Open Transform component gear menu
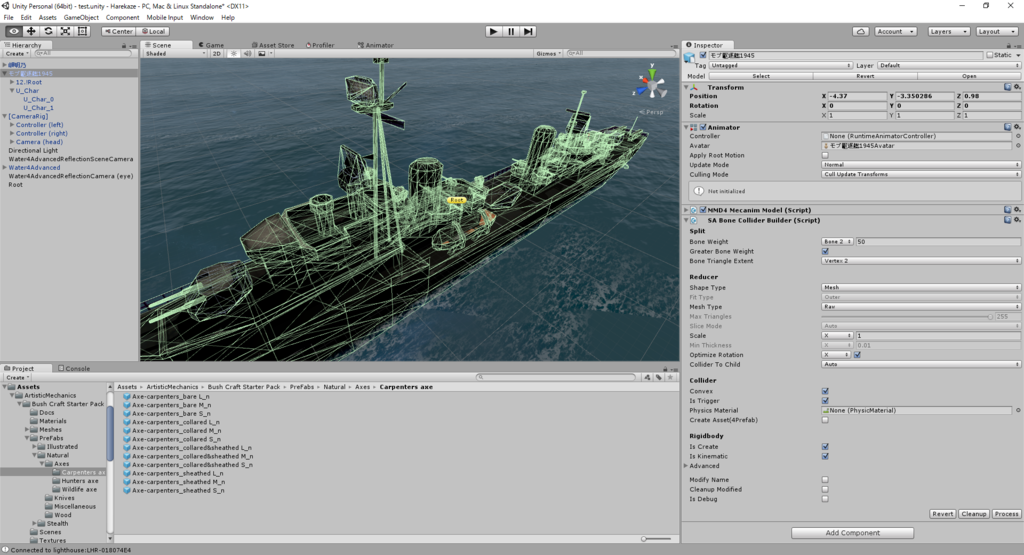Viewport: 1024px width, 555px height. (x=1017, y=87)
